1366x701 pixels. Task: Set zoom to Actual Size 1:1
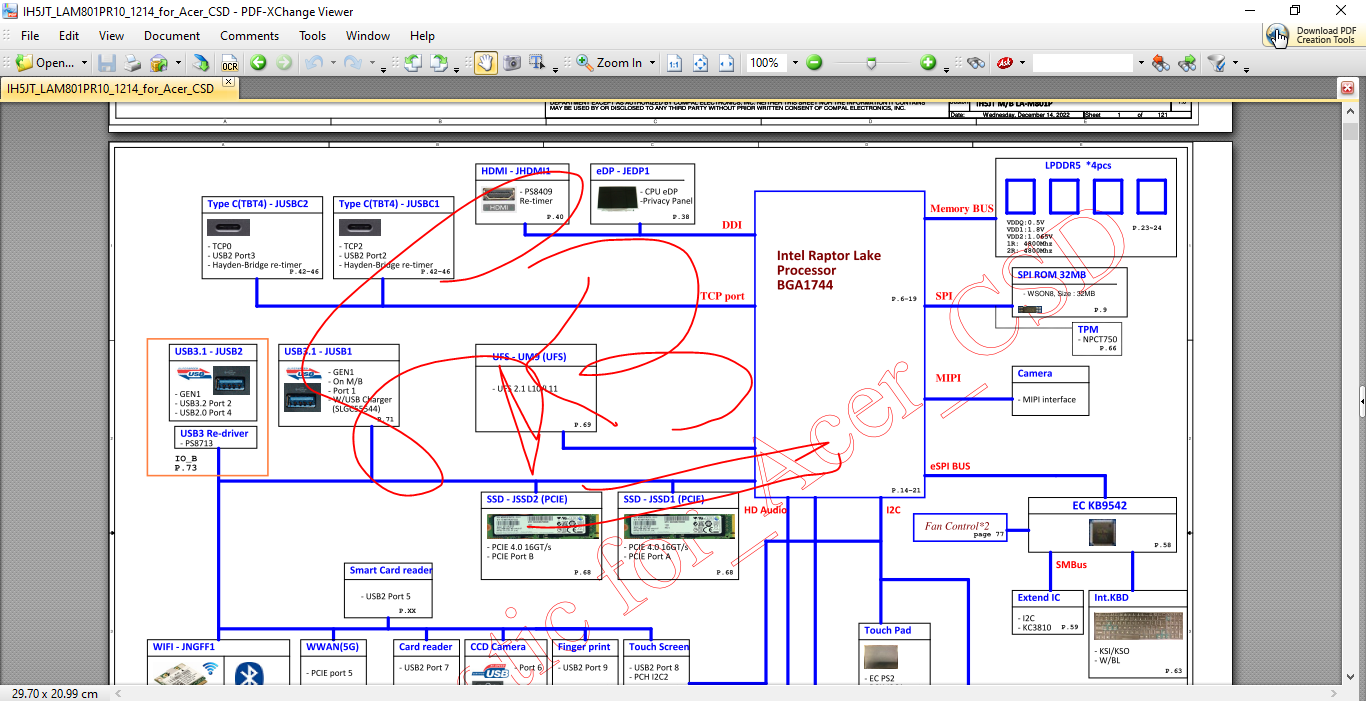coord(675,62)
